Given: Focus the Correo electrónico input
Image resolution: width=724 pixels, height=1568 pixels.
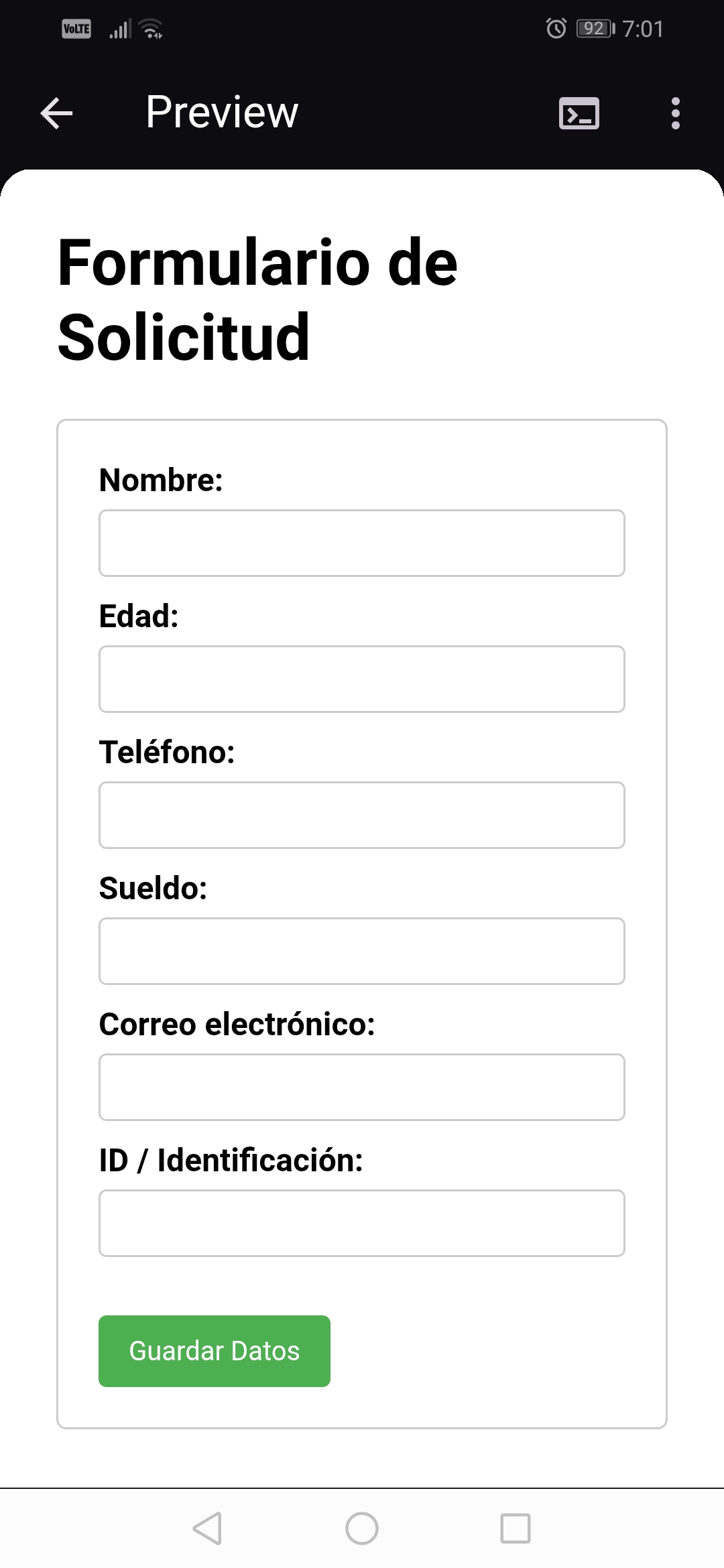Looking at the screenshot, I should [x=362, y=1087].
